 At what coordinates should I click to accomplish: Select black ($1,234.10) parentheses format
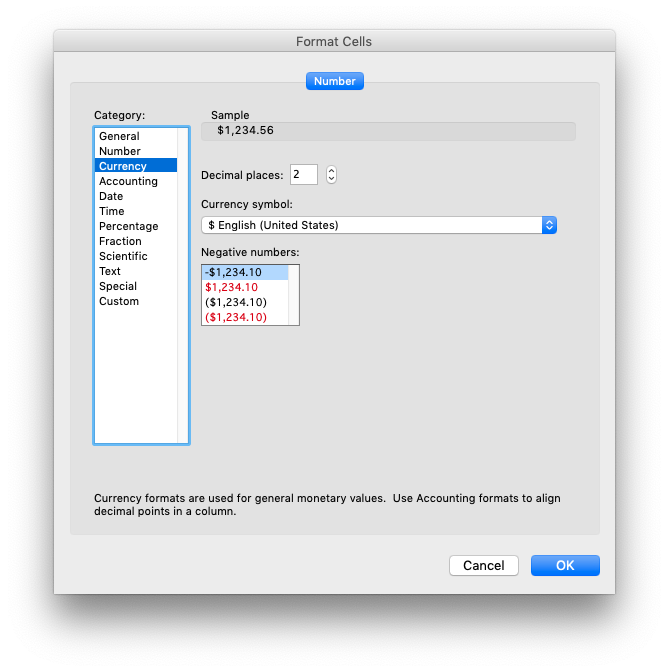245,302
